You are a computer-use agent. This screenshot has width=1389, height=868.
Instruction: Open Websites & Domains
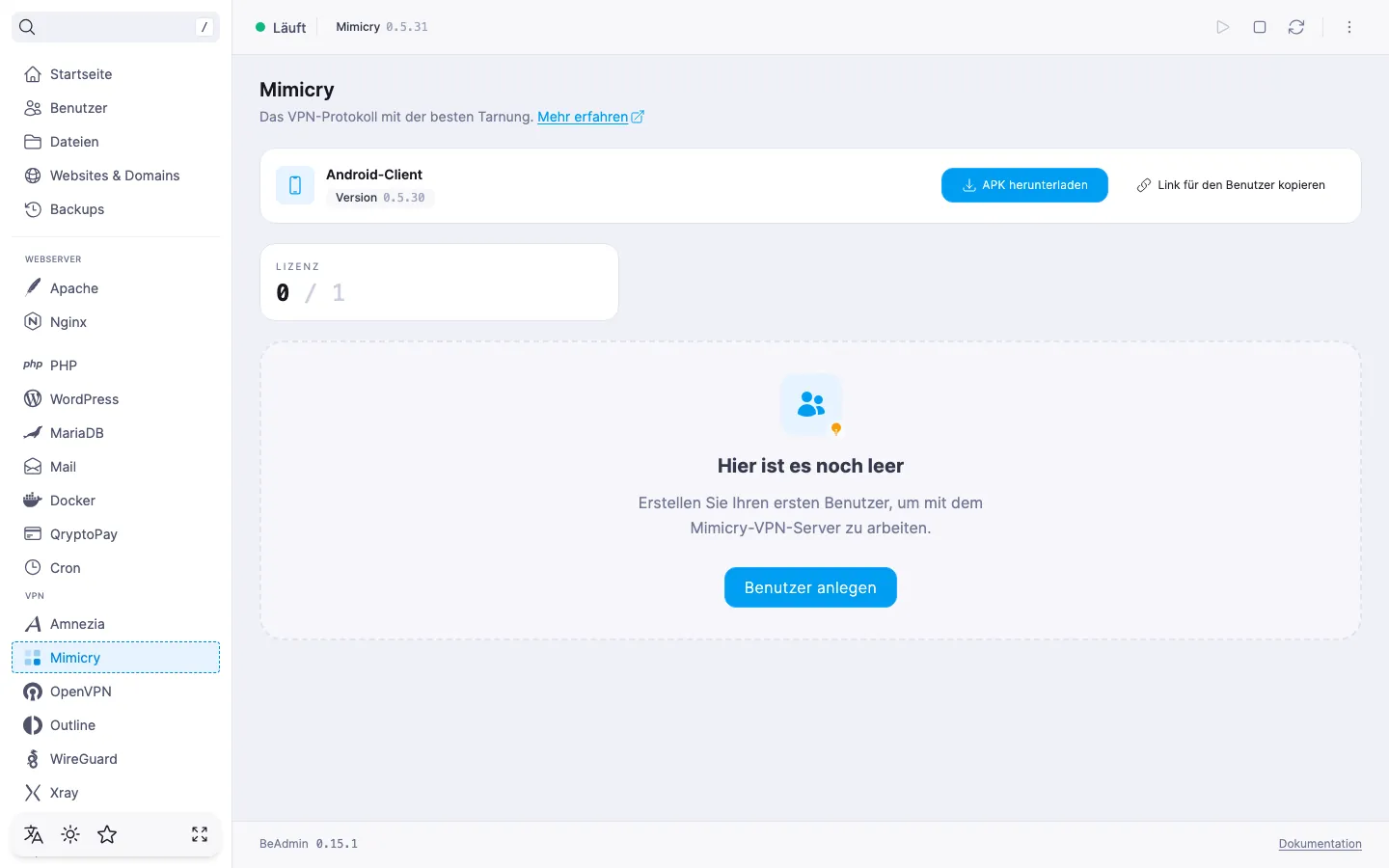[x=116, y=176]
